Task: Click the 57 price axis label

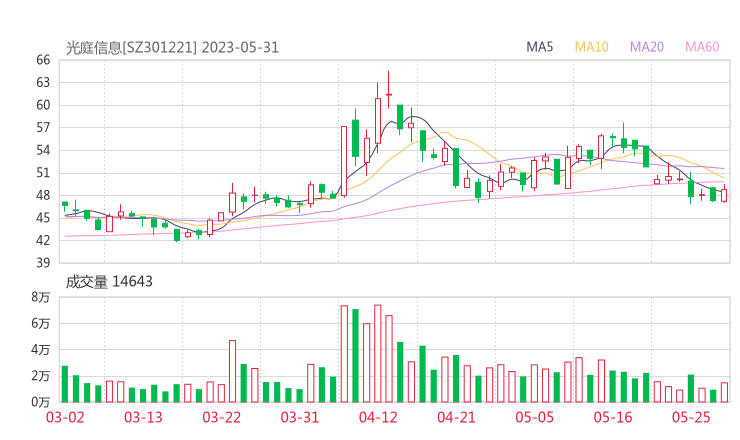Action: [x=43, y=127]
